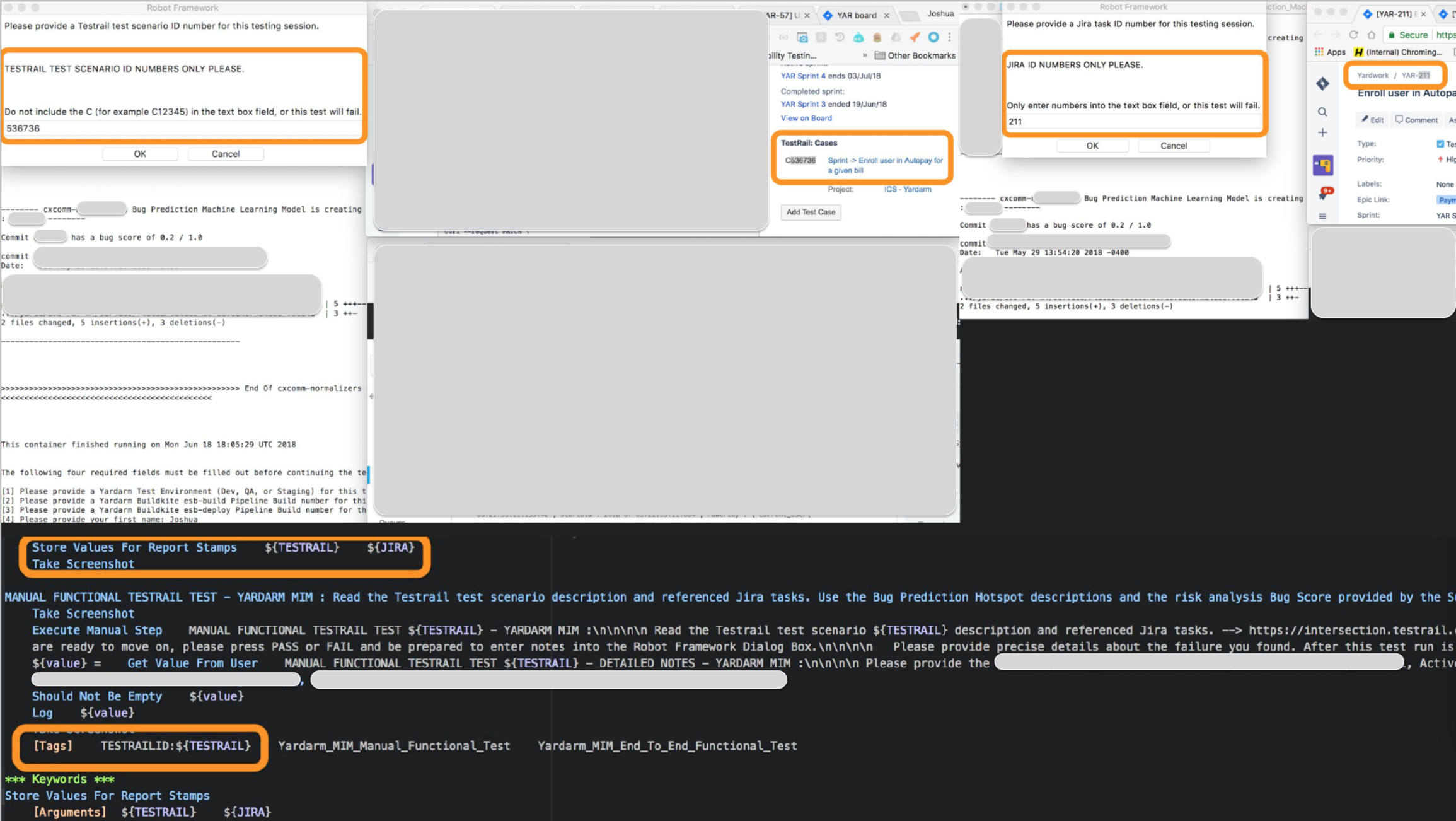Click the braces extension icon
Image resolution: width=1456 pixels, height=821 pixels.
783,37
